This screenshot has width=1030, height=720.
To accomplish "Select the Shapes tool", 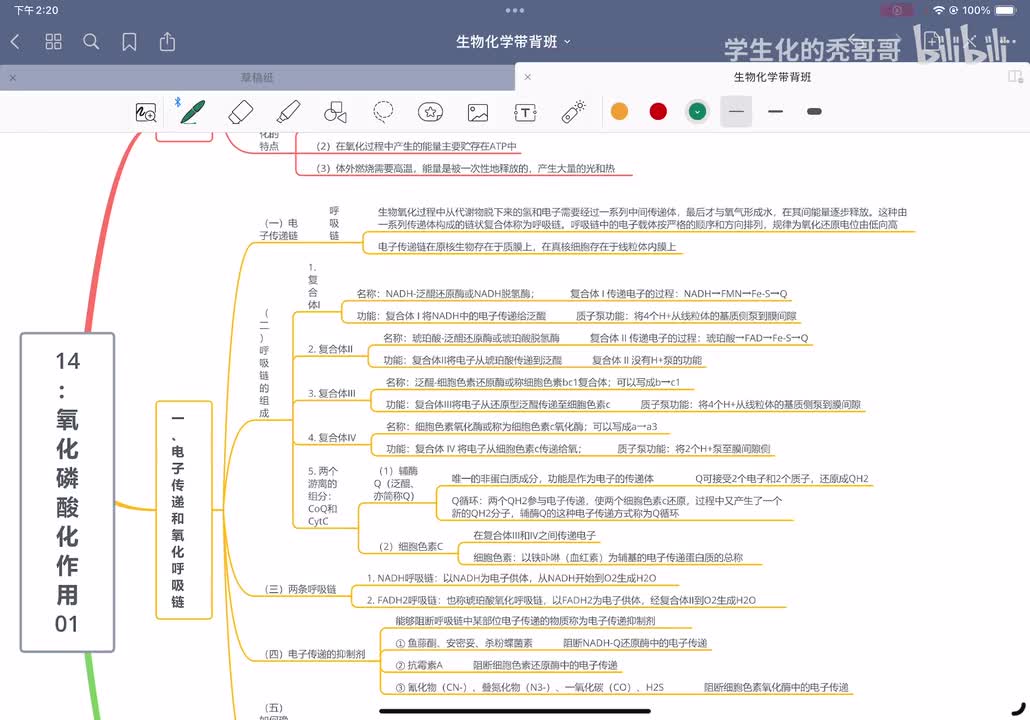I will pos(335,112).
